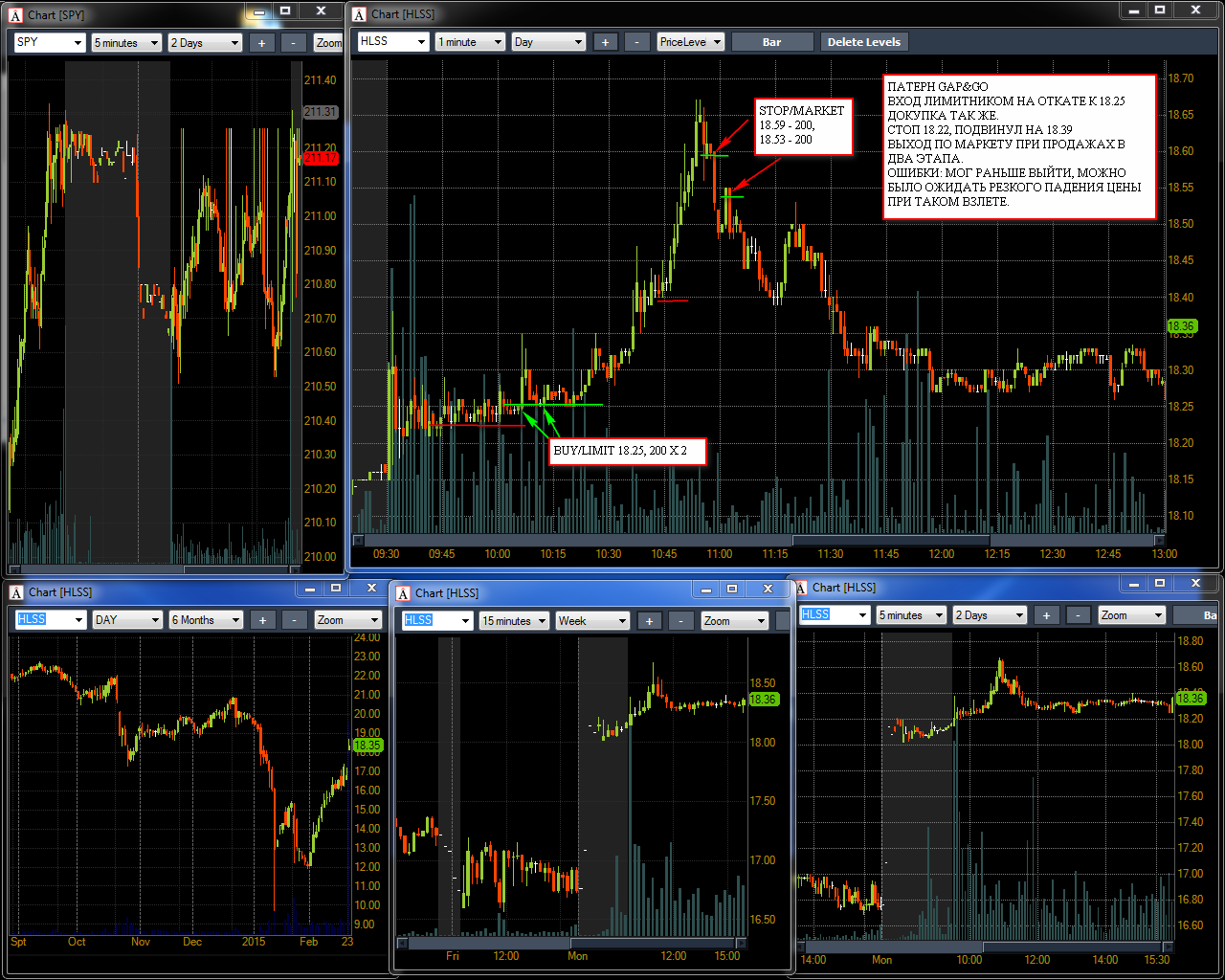This screenshot has height=980, width=1225.
Task: Open the HLSS symbol field in the DAY 6 Months chart
Action: 51,619
